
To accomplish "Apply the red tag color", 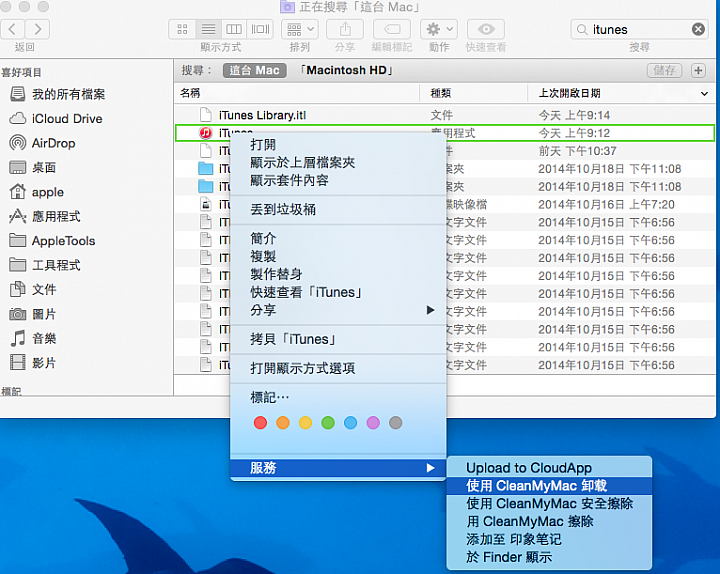I will pos(260,422).
